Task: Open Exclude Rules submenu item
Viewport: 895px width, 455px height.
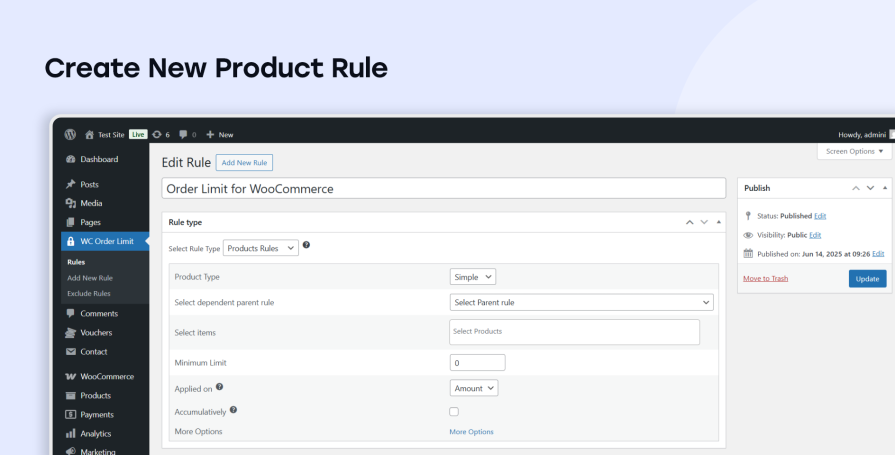Action: pos(89,293)
